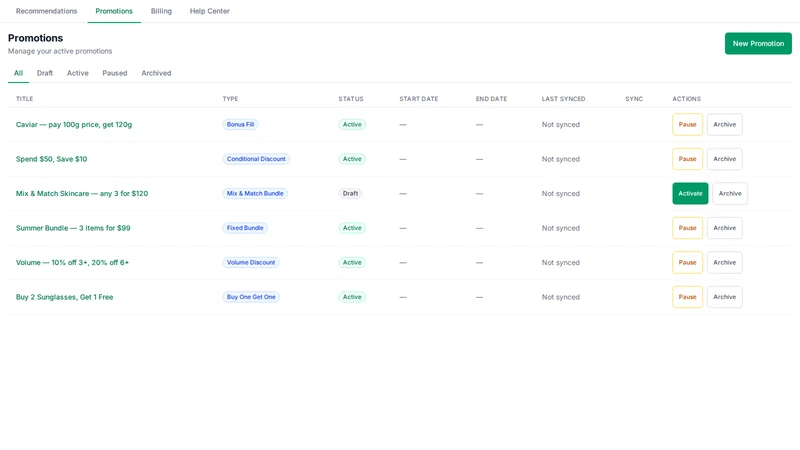The width and height of the screenshot is (800, 450).
Task: Click the LAST SYNCED column header
Action: coord(564,99)
